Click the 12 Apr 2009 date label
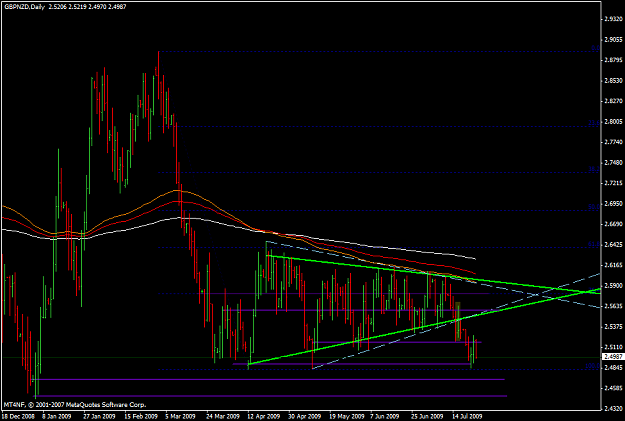625x421 pixels. [263, 416]
